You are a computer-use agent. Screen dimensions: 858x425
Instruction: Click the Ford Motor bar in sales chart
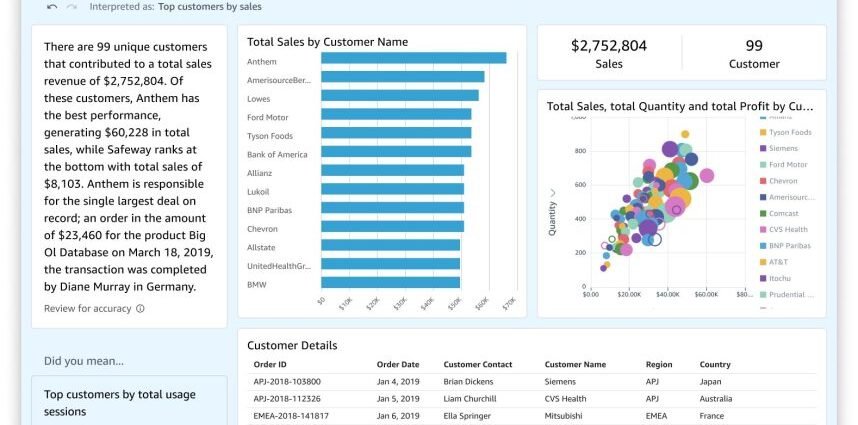396,114
